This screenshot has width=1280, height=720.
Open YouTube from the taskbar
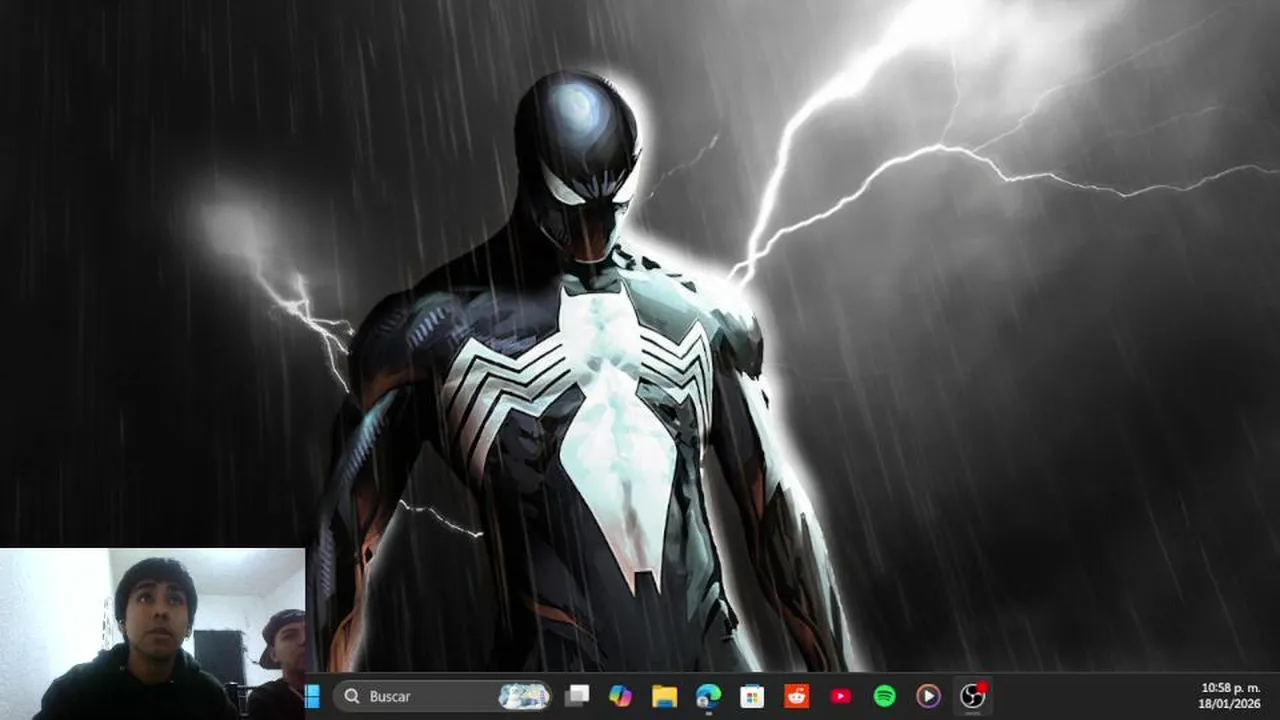click(x=841, y=696)
